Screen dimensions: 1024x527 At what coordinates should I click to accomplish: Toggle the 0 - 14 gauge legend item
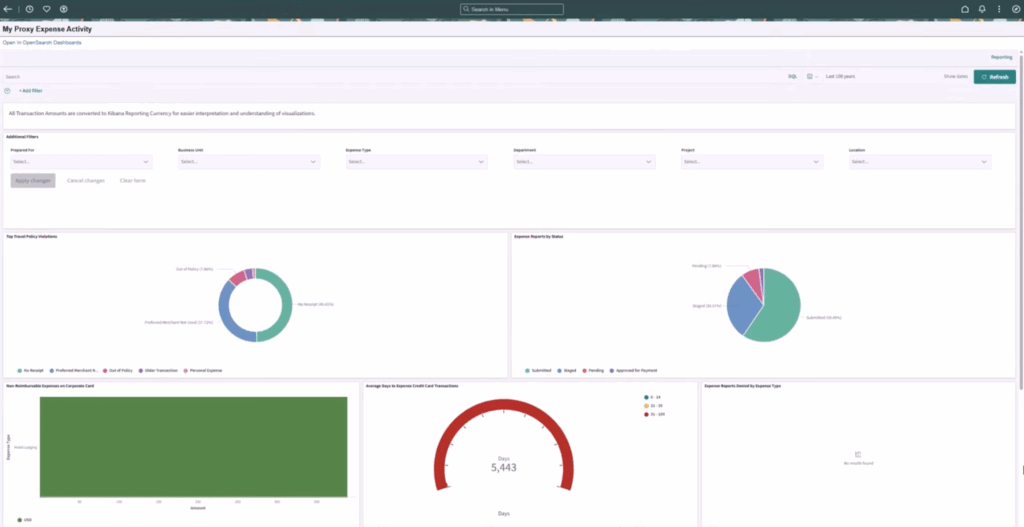[x=654, y=397]
